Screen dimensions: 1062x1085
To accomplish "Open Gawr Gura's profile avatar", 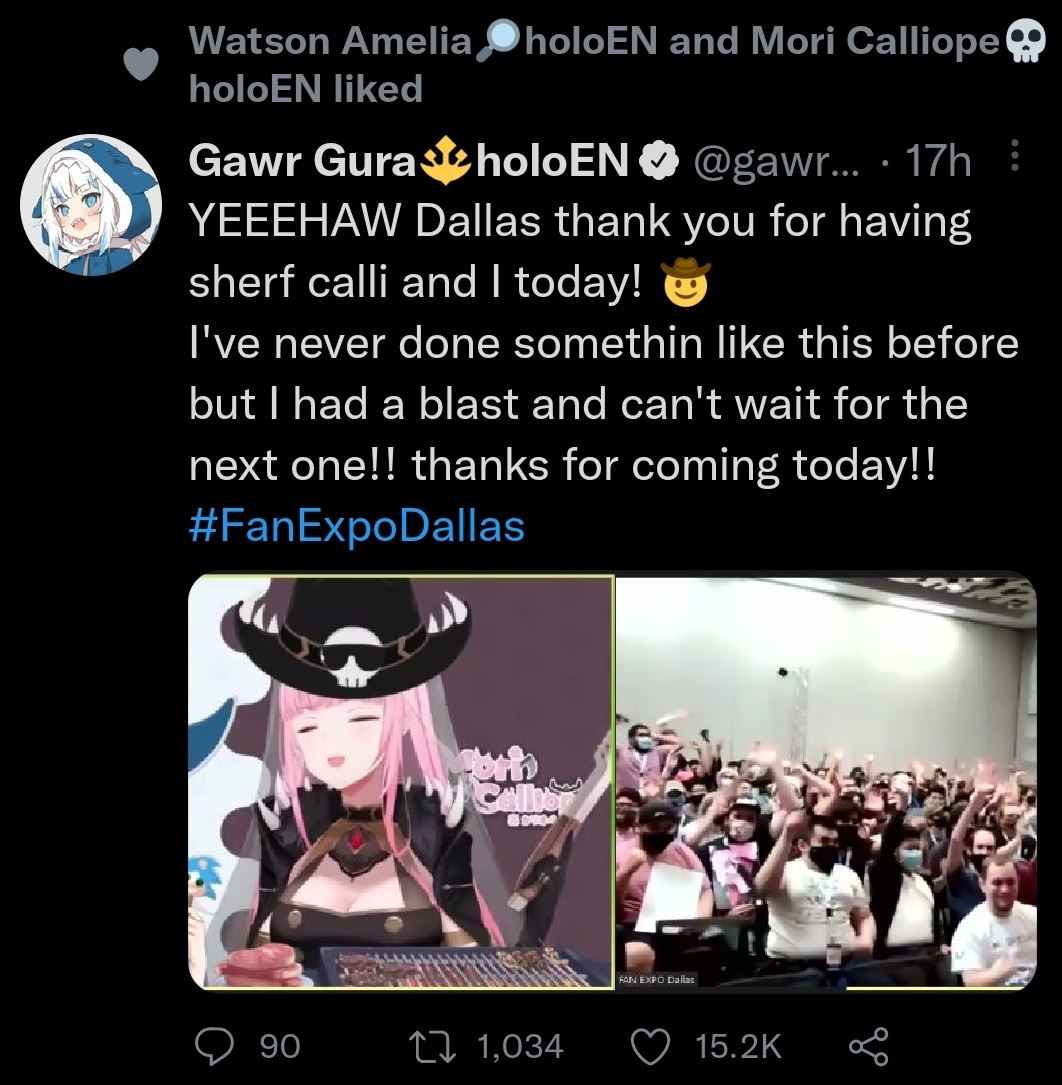I will 91,205.
